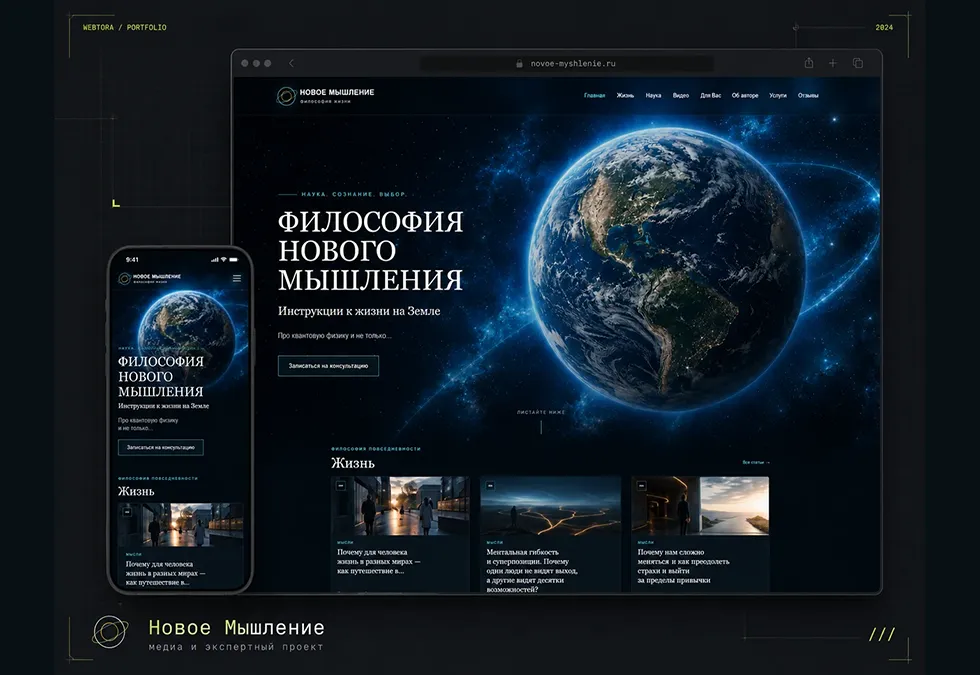Click desktop Записаться на консультацию button

pos(328,366)
